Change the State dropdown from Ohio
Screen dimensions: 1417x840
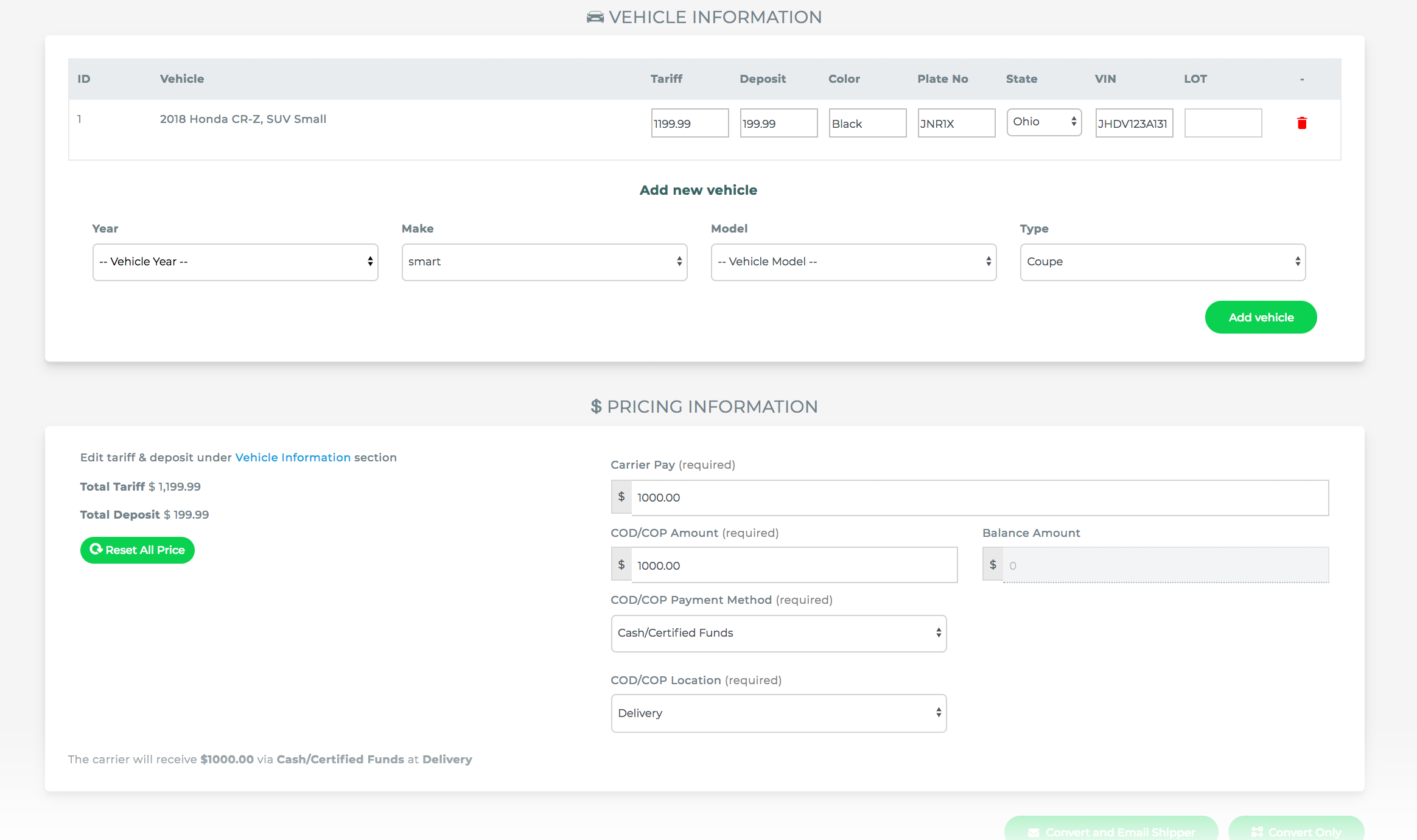coord(1044,122)
